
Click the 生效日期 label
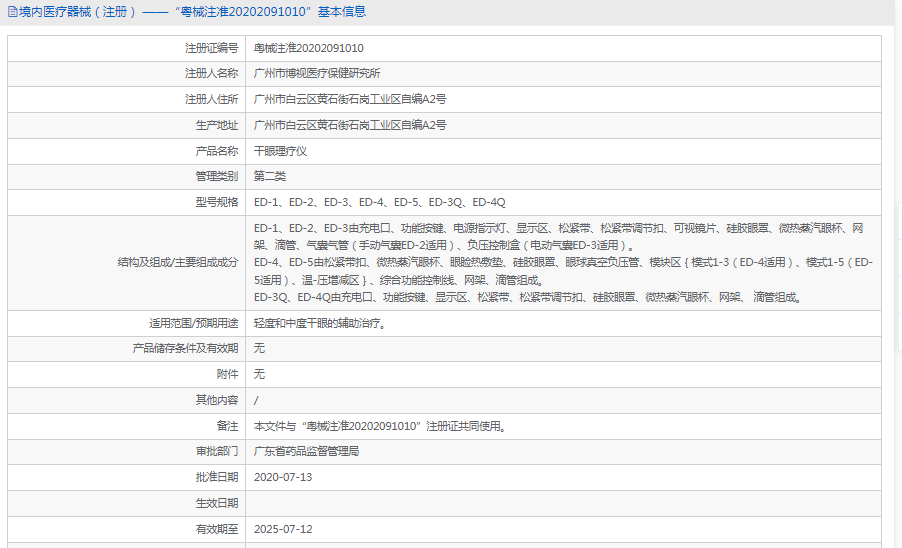216,503
